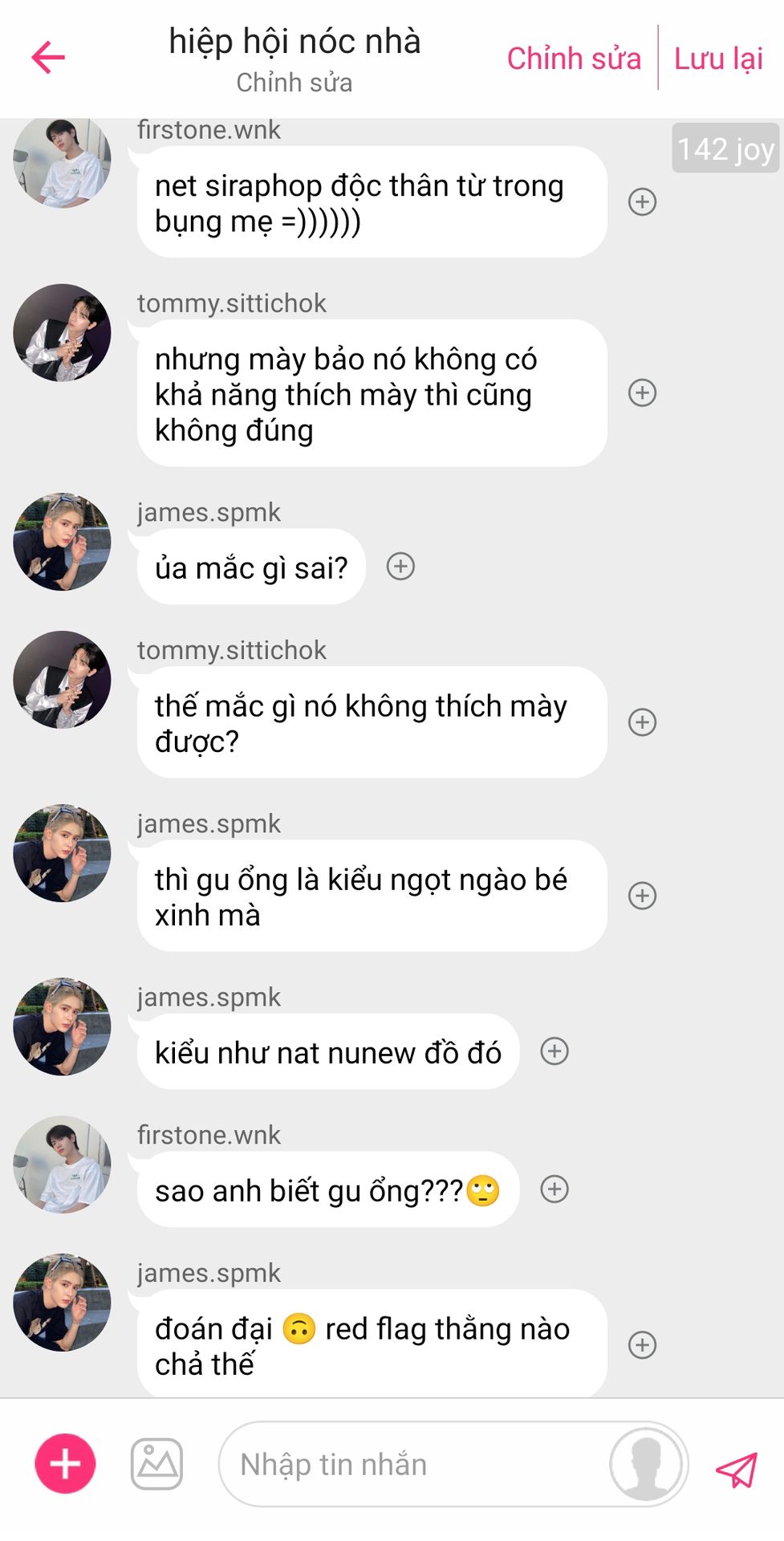Tap the pink round plus button
Image resolution: width=784 pixels, height=1541 pixels.
[65, 1464]
